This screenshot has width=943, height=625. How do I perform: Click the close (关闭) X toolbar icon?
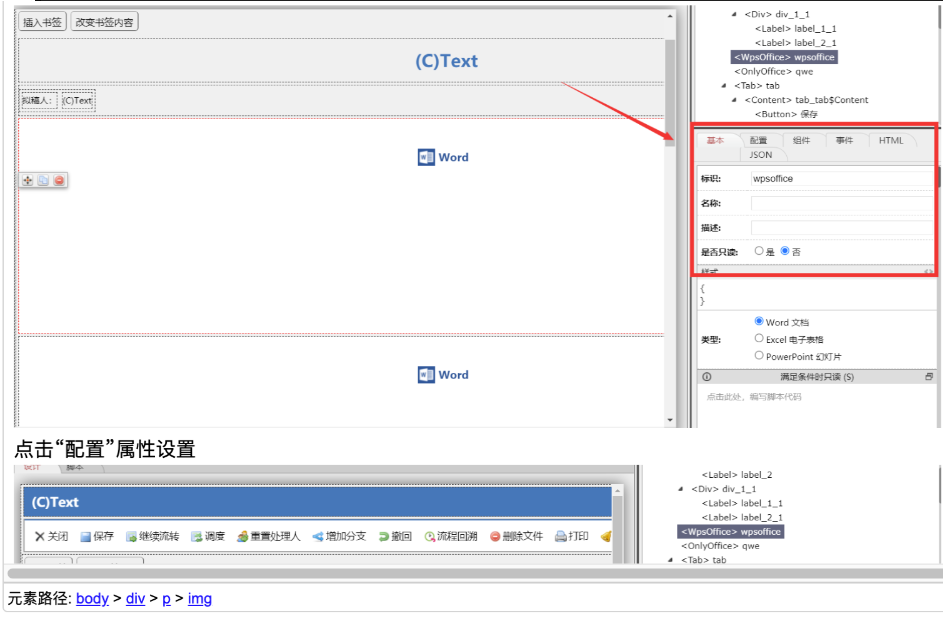[x=40, y=537]
